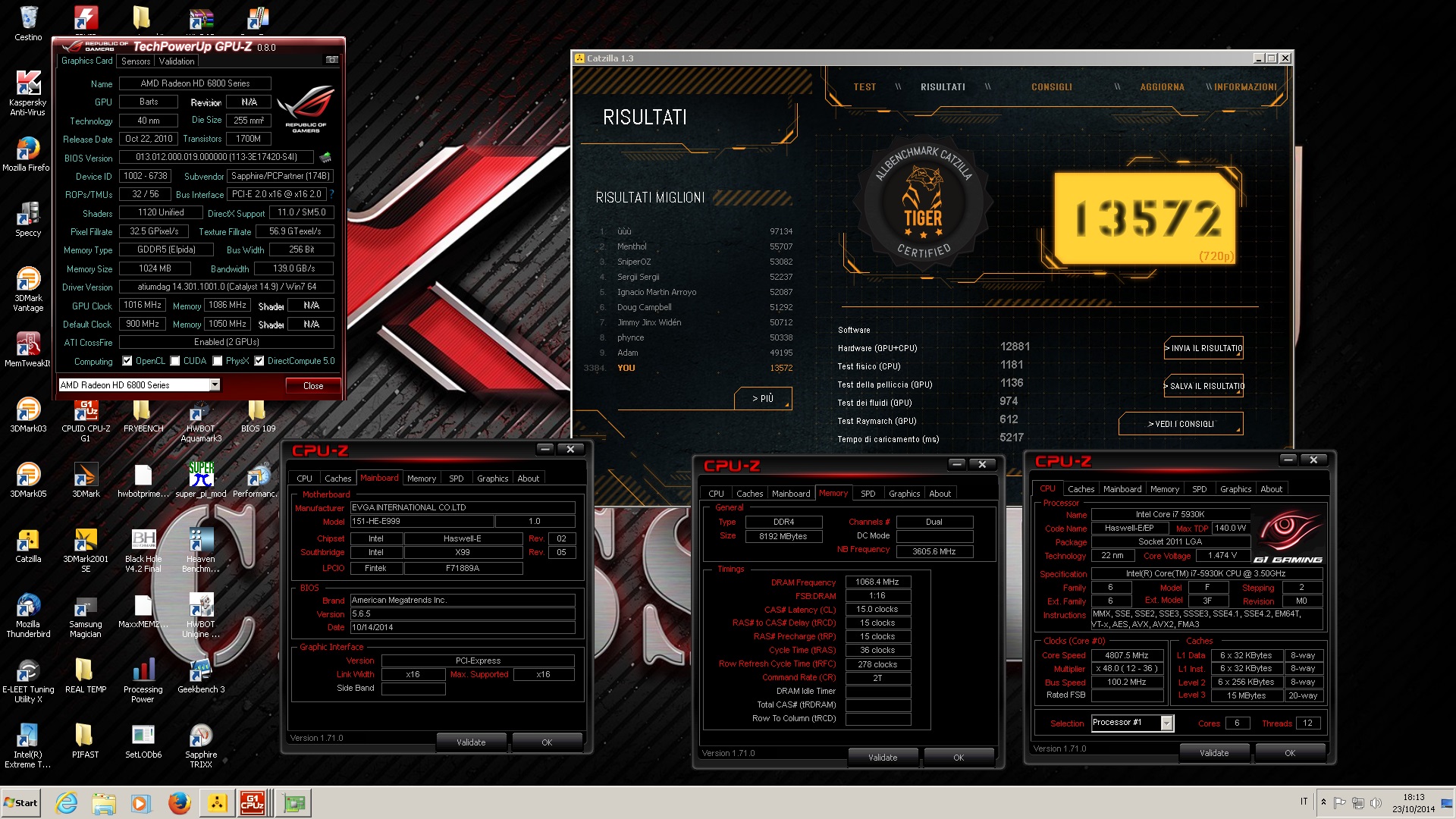Click the DRAM Frequency 1068.4 MHz value
This screenshot has height=819, width=1456.
click(877, 582)
